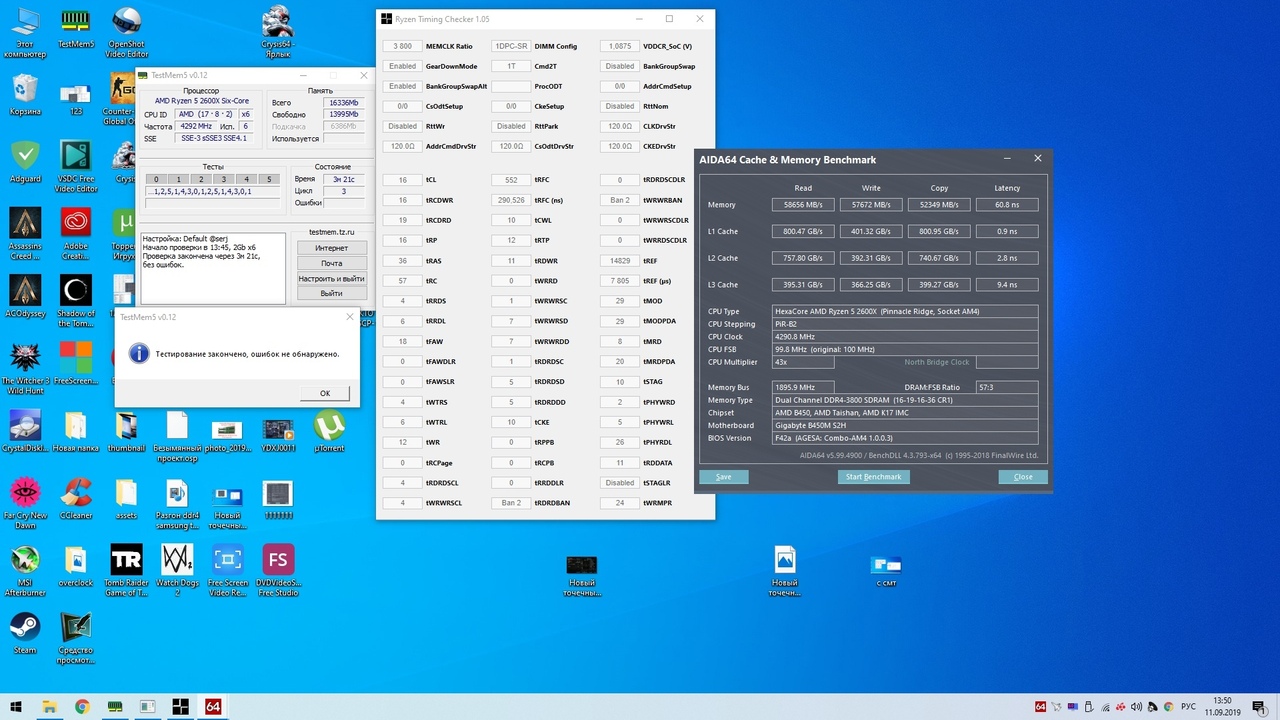Screen dimensions: 1280x720
Task: Click the Интернет button in TestMem5
Action: (x=331, y=248)
